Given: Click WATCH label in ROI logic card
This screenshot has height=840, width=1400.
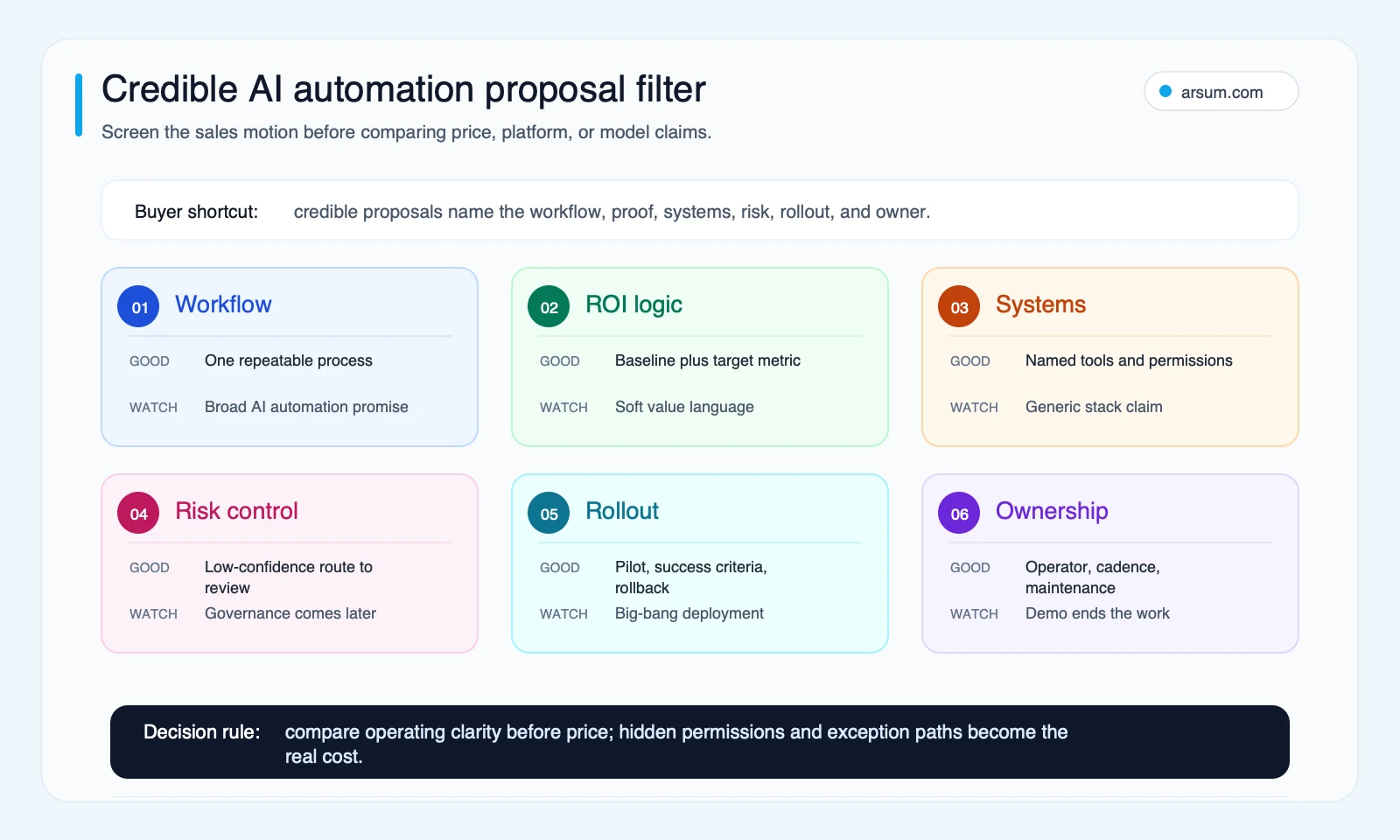Looking at the screenshot, I should (563, 408).
